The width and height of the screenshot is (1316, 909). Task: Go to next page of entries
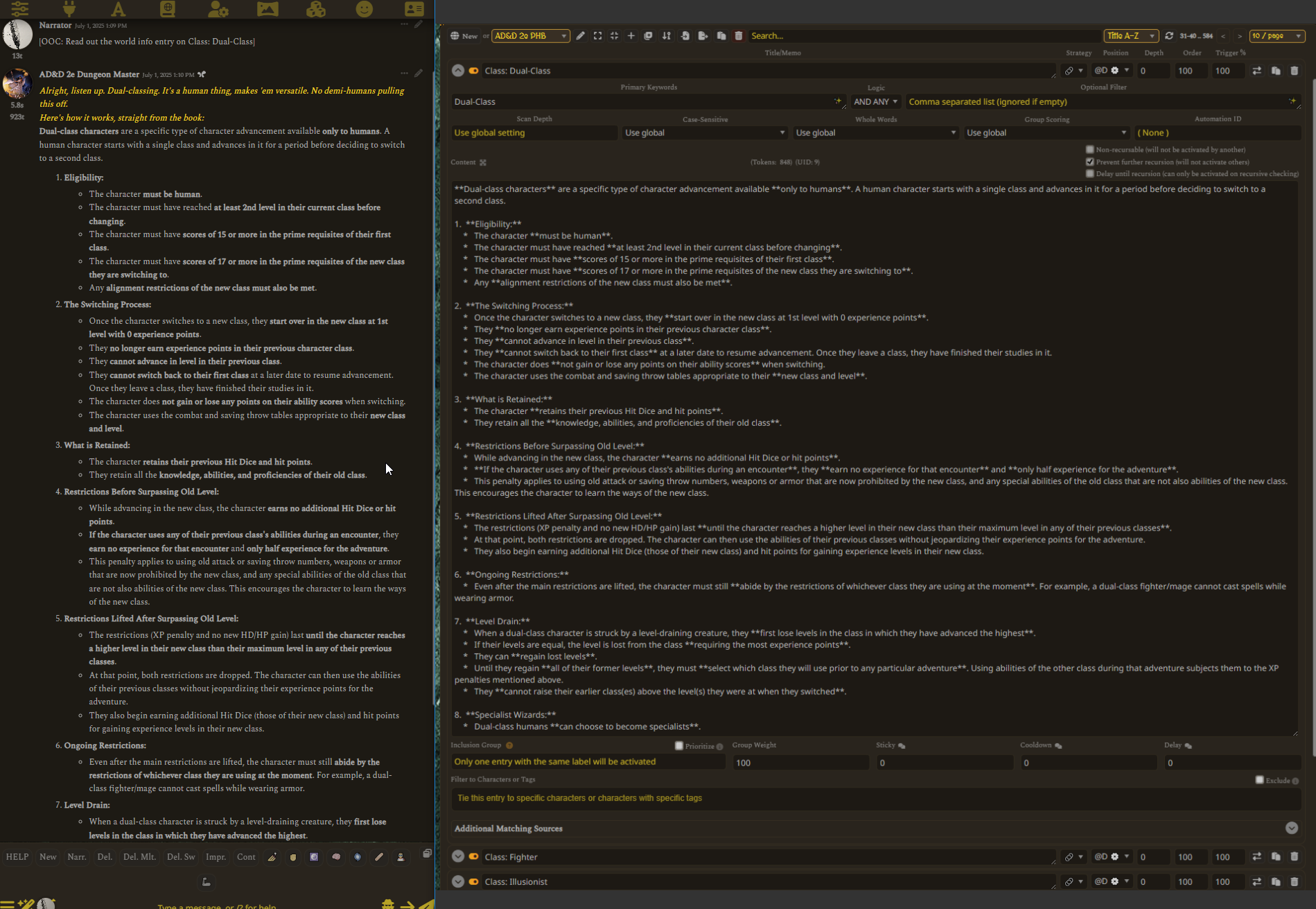point(1240,36)
